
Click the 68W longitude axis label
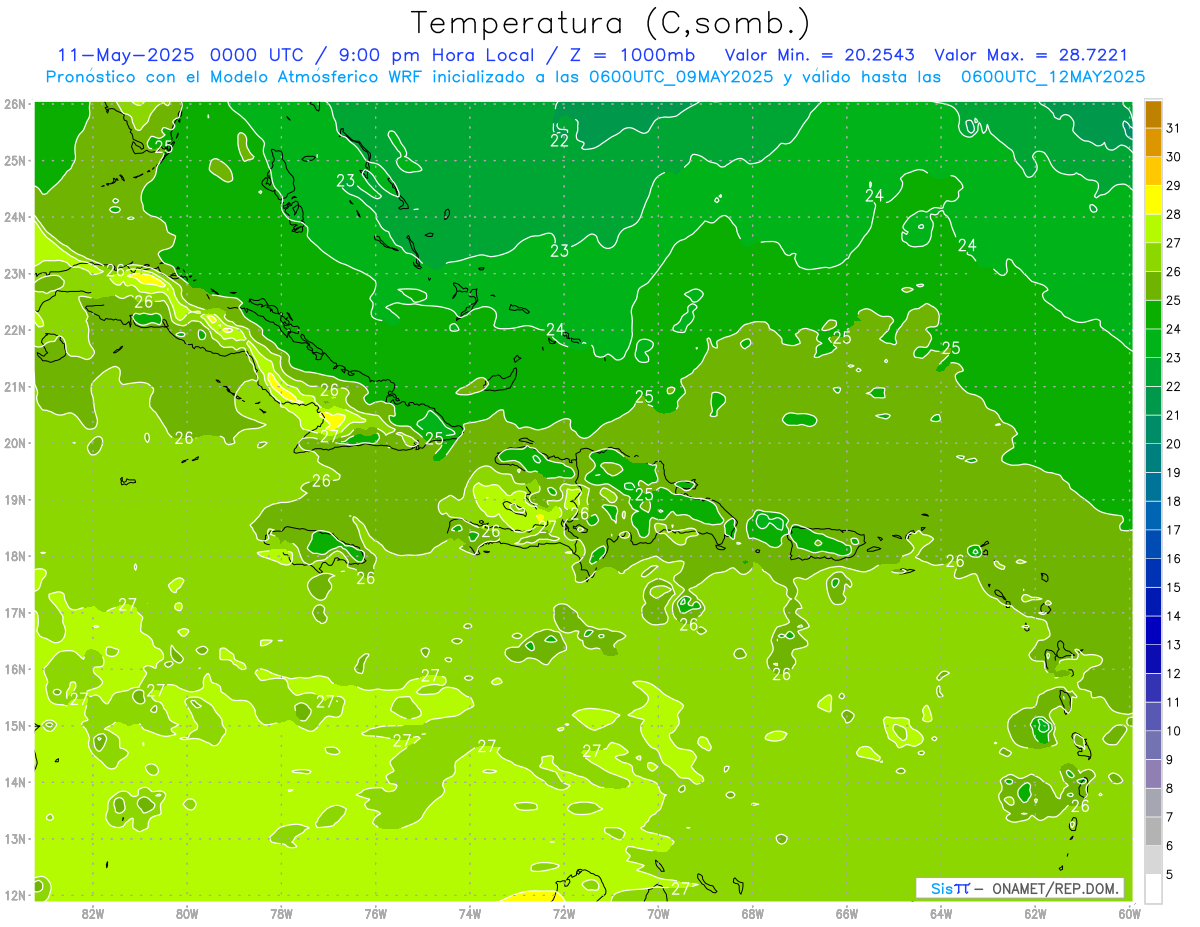pos(753,913)
